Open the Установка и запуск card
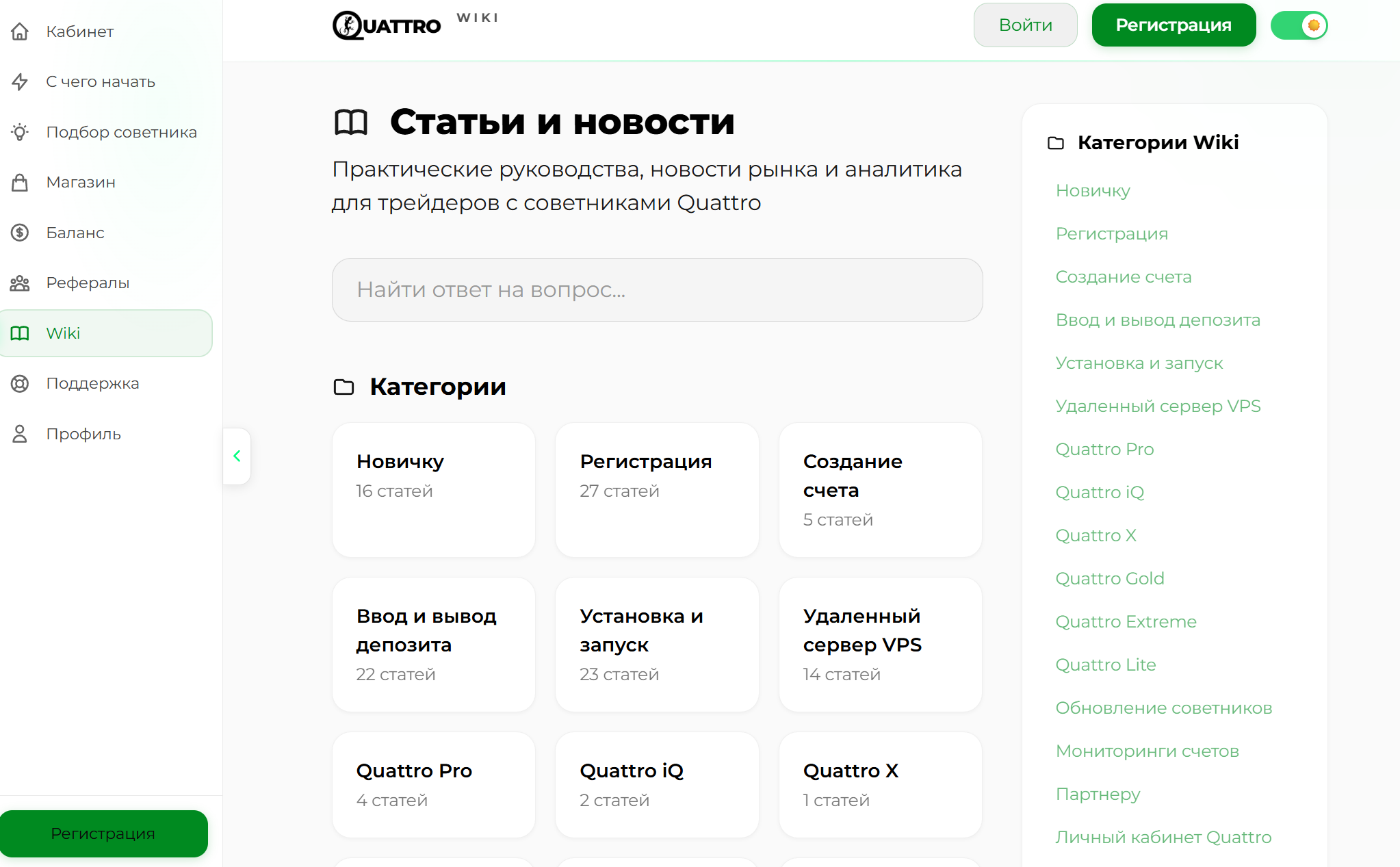 [x=657, y=645]
